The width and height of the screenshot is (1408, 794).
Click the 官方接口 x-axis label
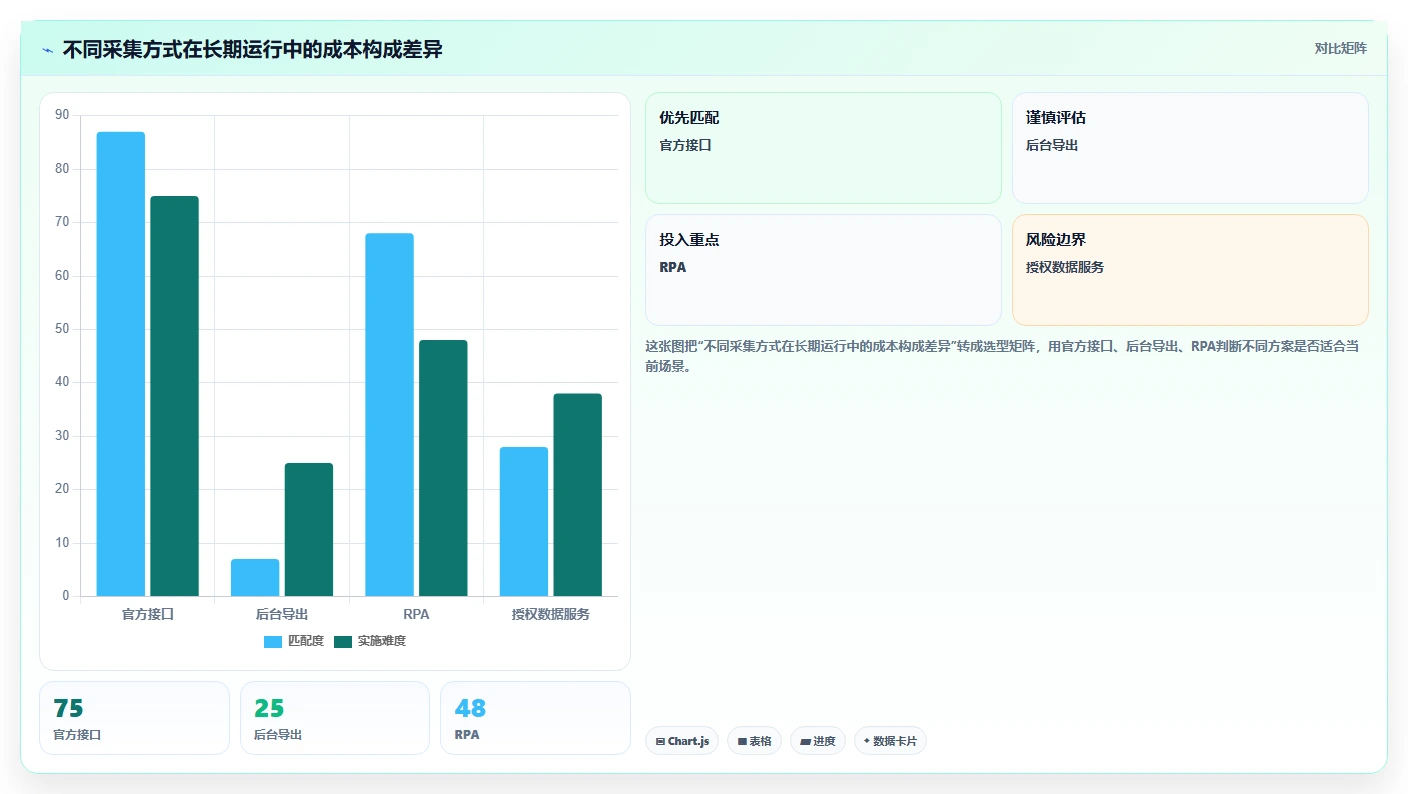point(148,614)
